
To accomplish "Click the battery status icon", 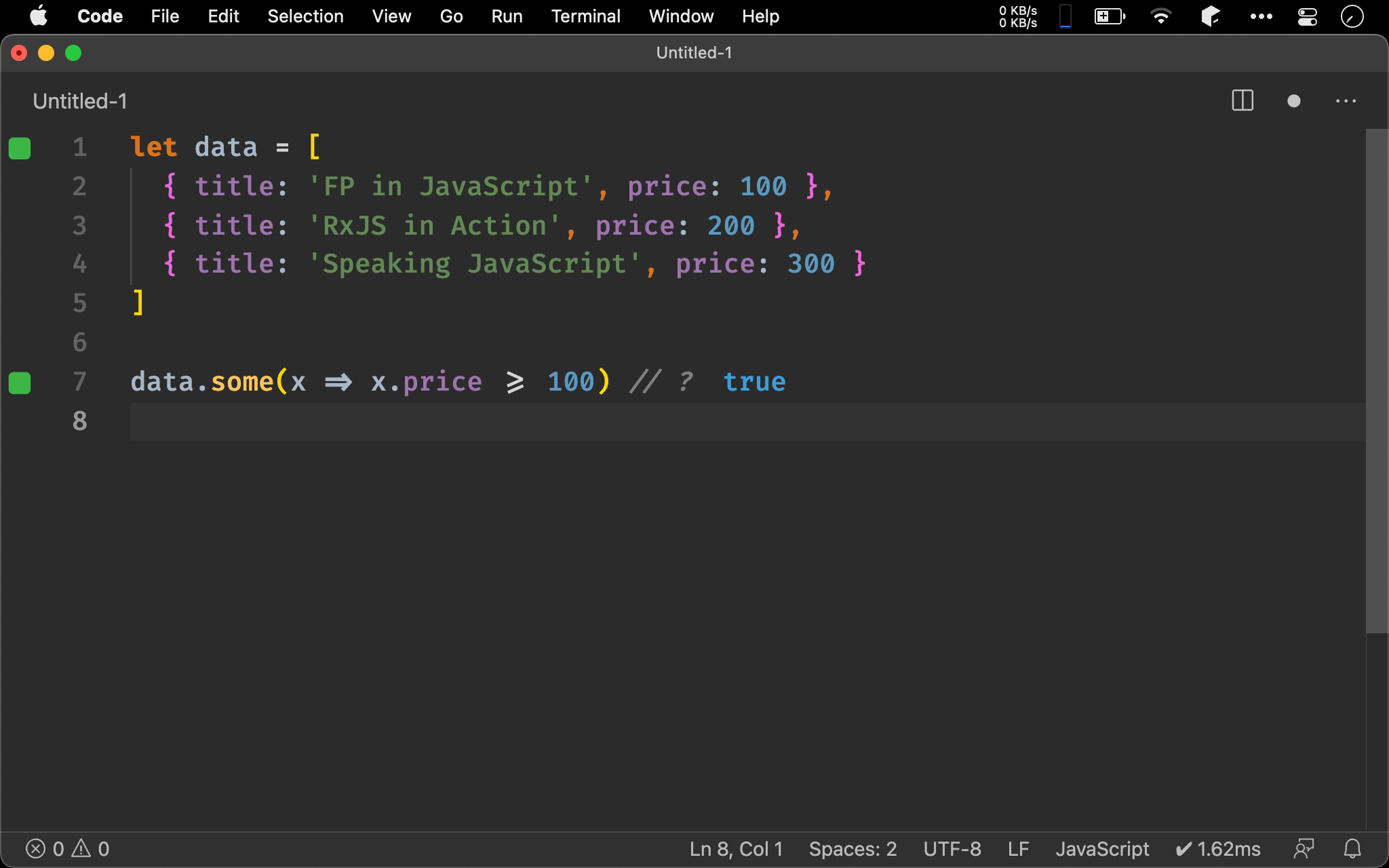I will click(1110, 16).
